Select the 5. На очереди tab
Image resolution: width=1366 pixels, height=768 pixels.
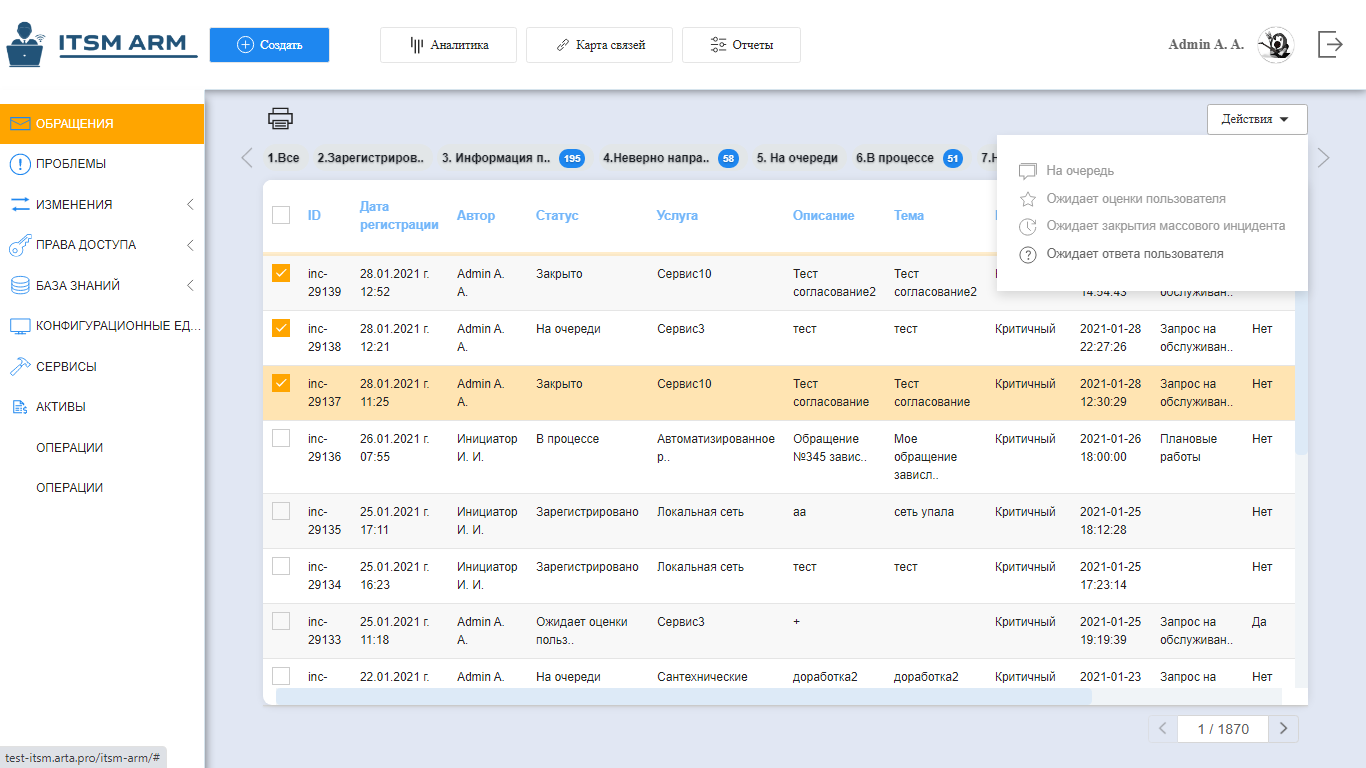click(x=797, y=158)
